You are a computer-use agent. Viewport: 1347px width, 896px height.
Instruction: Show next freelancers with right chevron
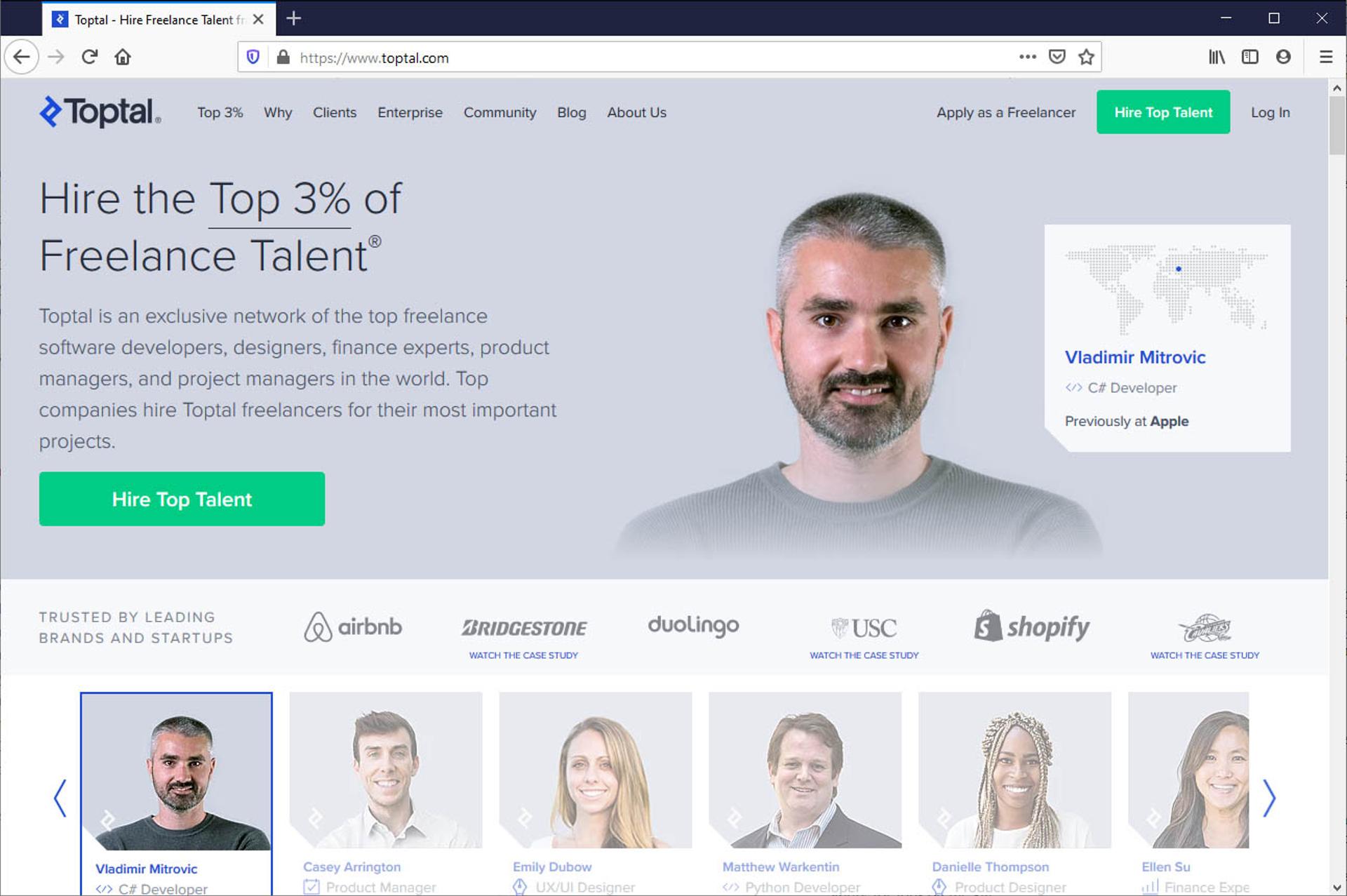pos(1268,798)
